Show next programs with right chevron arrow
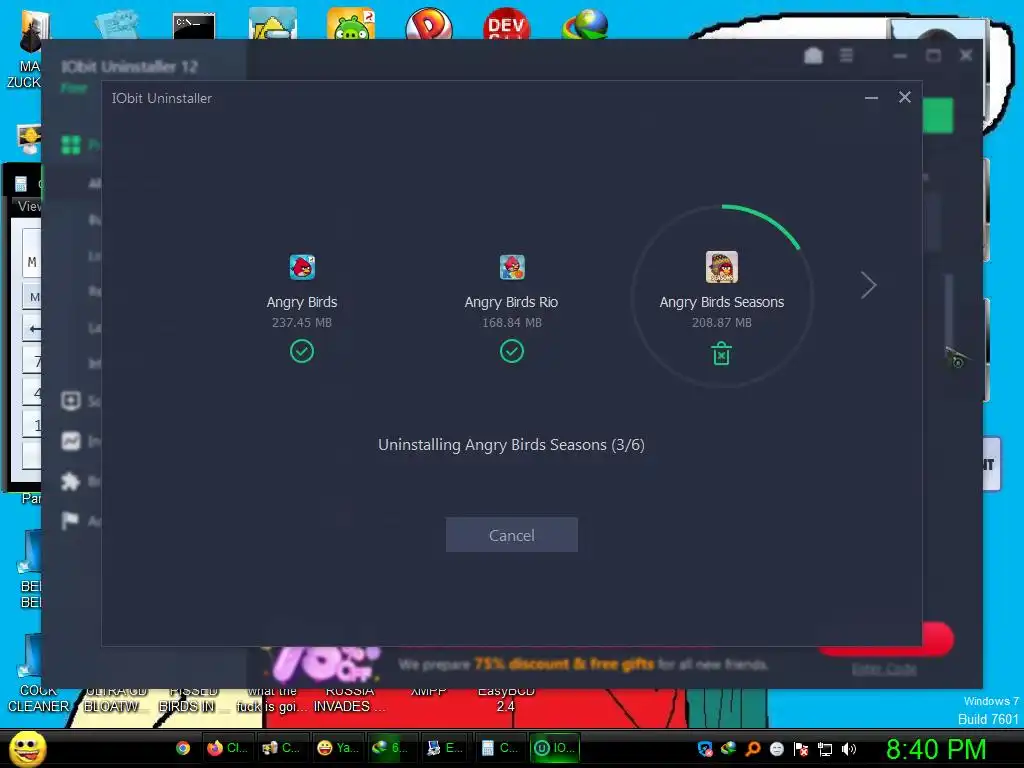This screenshot has height=768, width=1024. coord(868,285)
